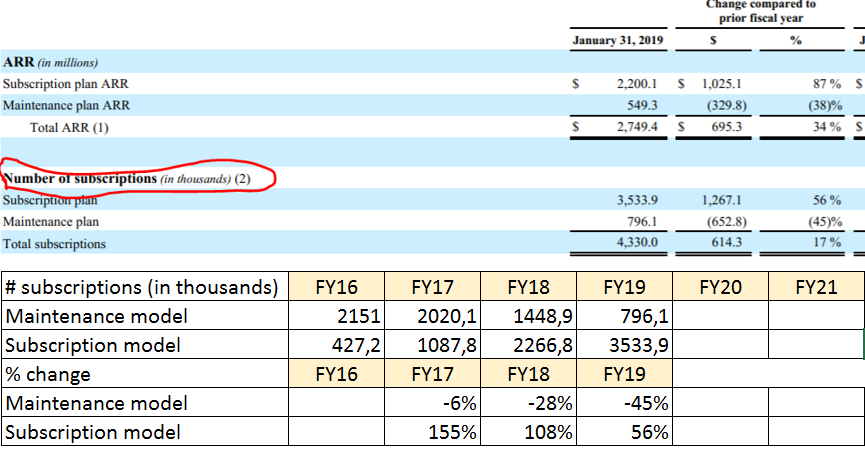Screen dimensions: 865x453
Task: Select the cell with value 1448,9
Action: pos(527,316)
